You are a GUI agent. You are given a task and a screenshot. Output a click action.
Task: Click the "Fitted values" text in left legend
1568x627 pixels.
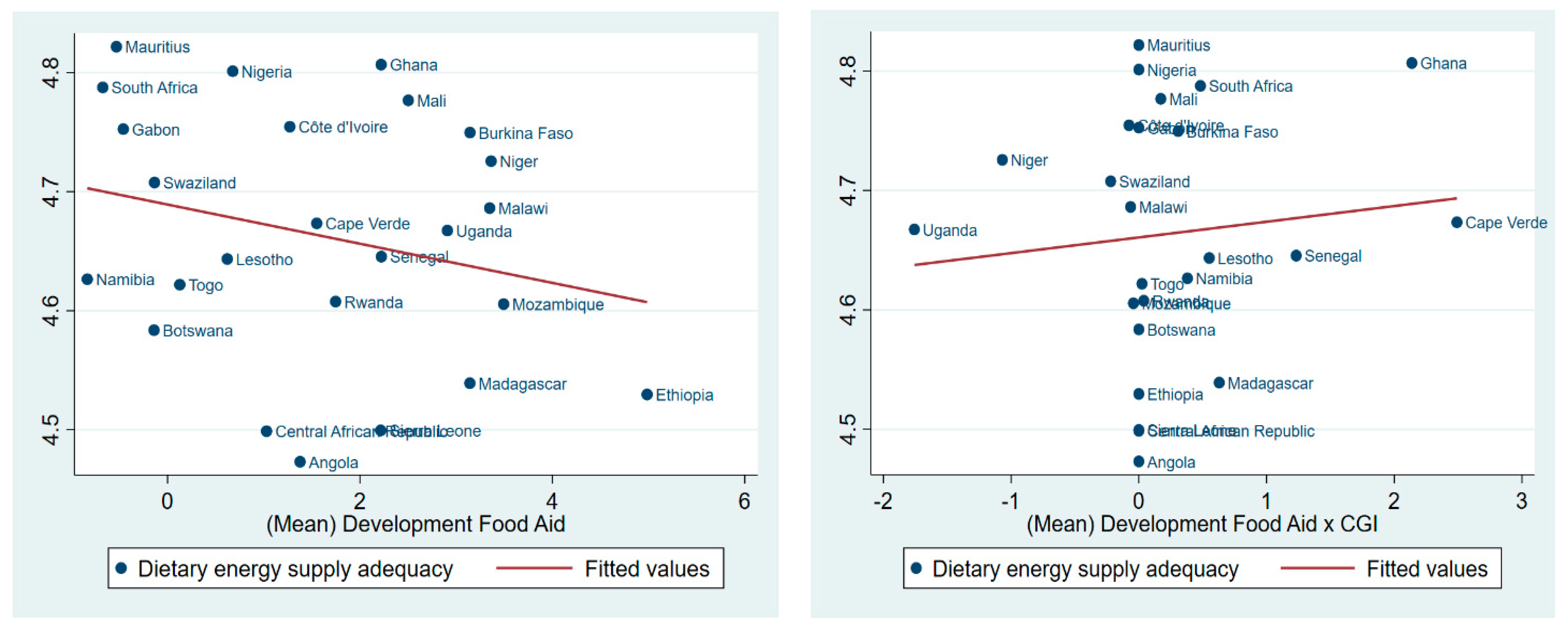point(646,569)
